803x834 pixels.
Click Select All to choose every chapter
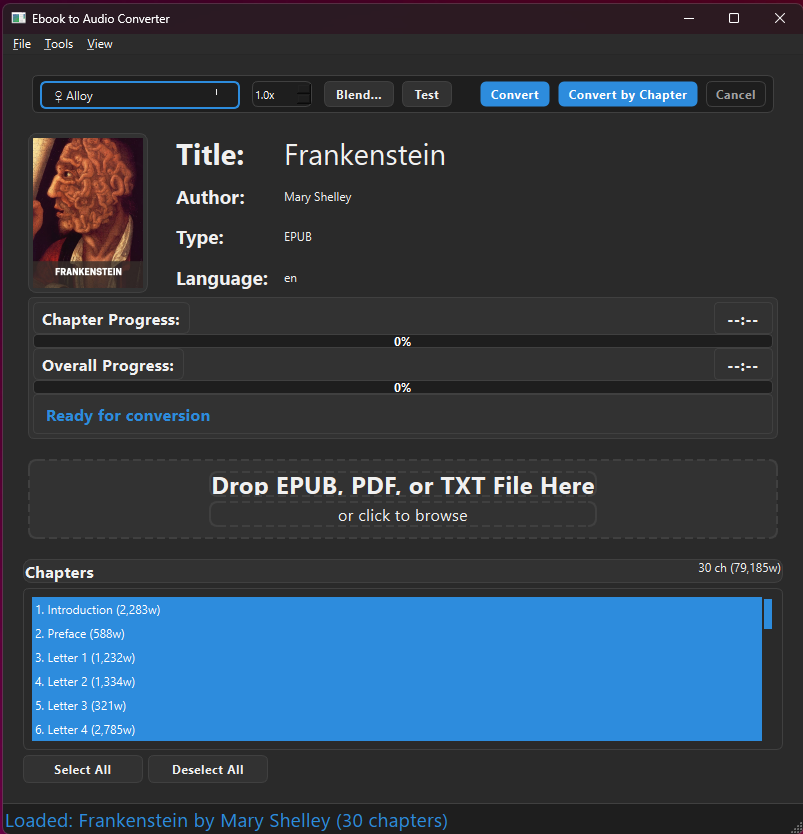click(x=82, y=769)
